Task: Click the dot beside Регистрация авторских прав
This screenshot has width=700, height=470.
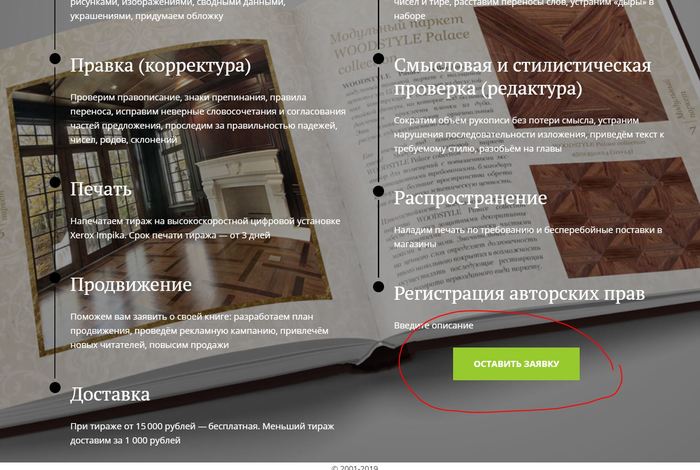Action: 378,287
